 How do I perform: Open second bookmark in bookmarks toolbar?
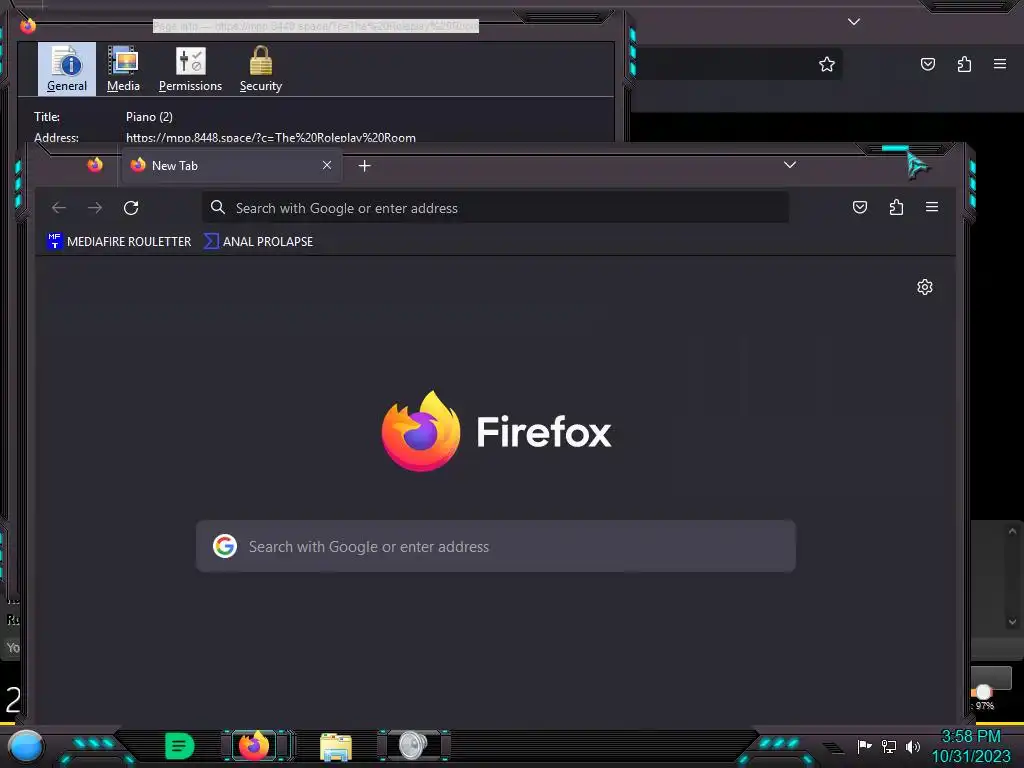259,242
